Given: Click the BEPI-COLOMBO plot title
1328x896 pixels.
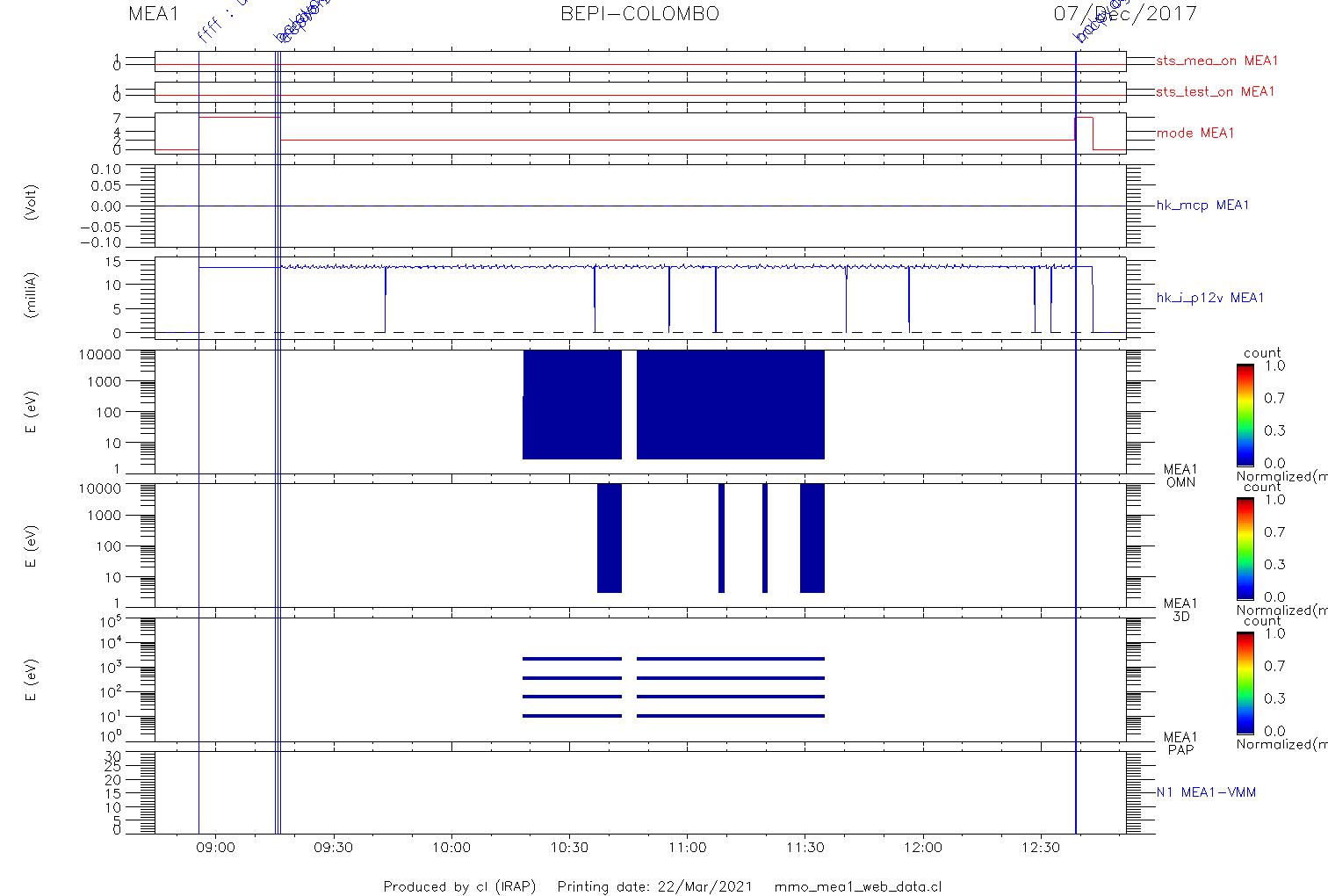Looking at the screenshot, I should pyautogui.click(x=639, y=14).
